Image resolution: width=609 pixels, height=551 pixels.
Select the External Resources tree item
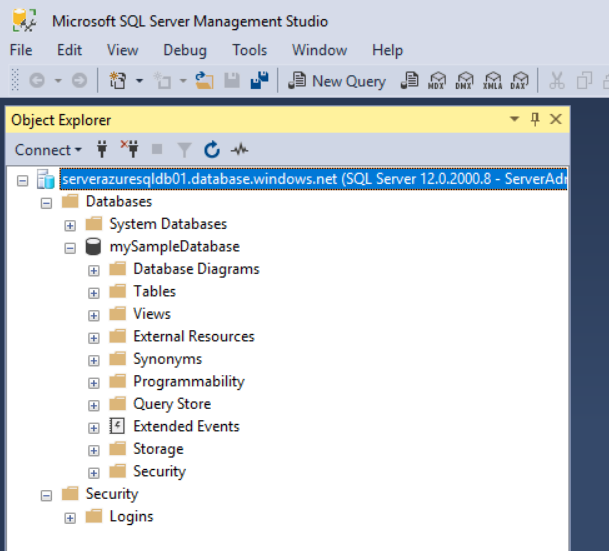pos(194,336)
